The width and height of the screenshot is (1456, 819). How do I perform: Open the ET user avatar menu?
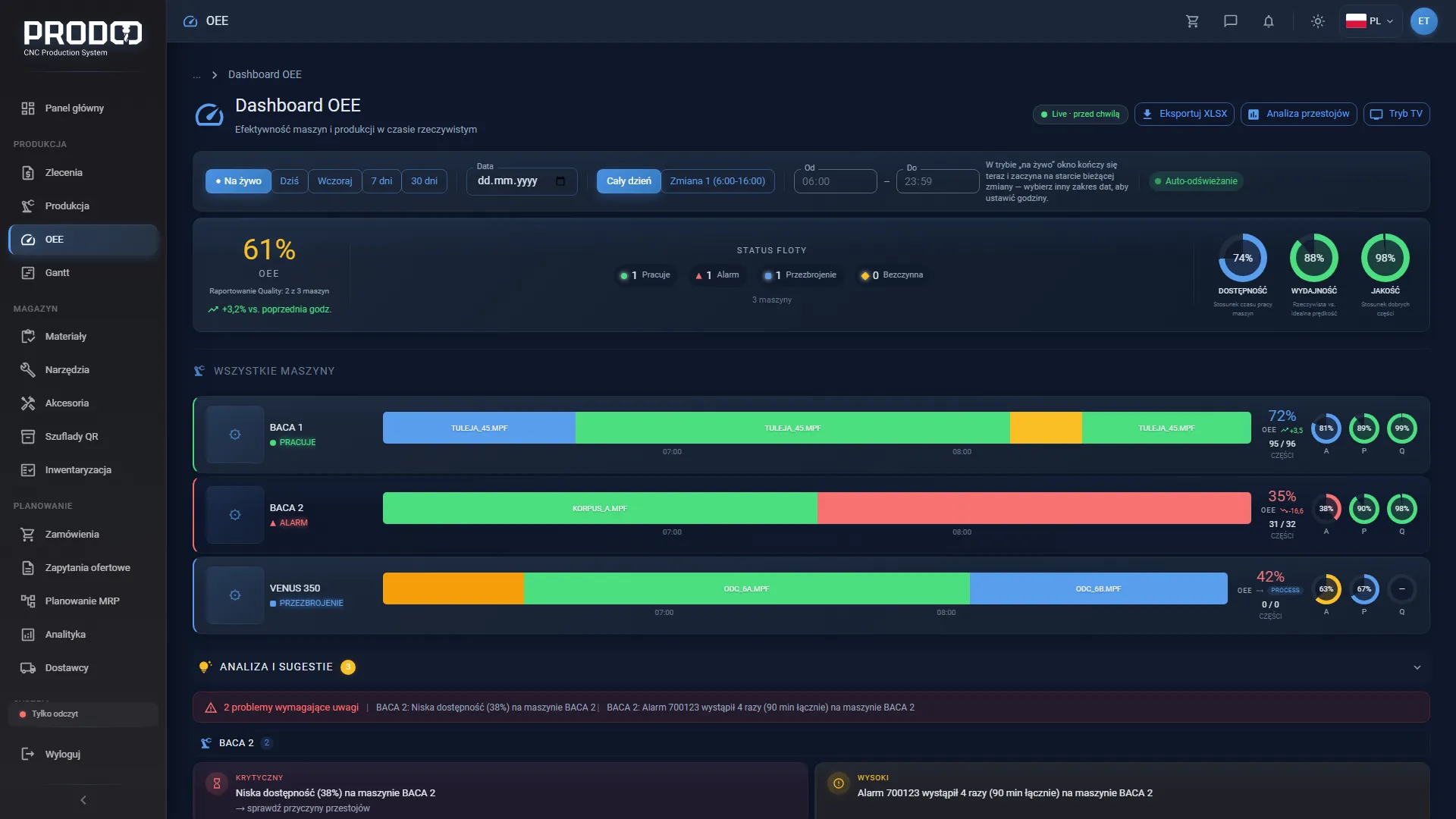pos(1423,21)
